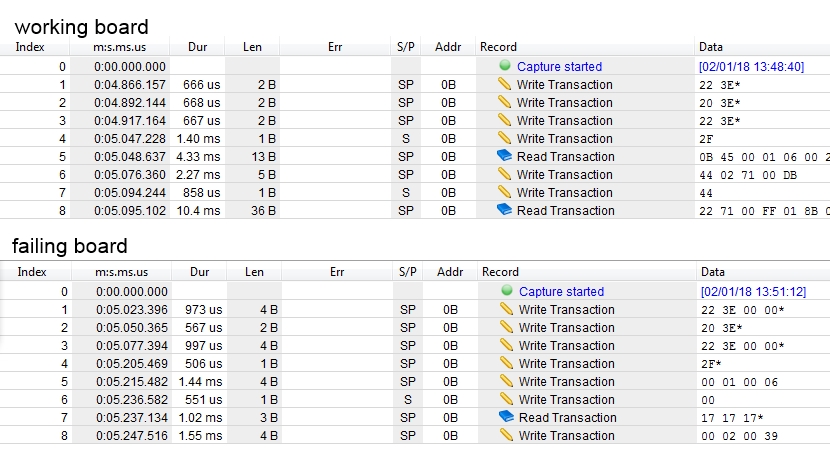This screenshot has height=452, width=830.
Task: Select timestamp 0:05.048.637 in working board
Action: point(130,157)
